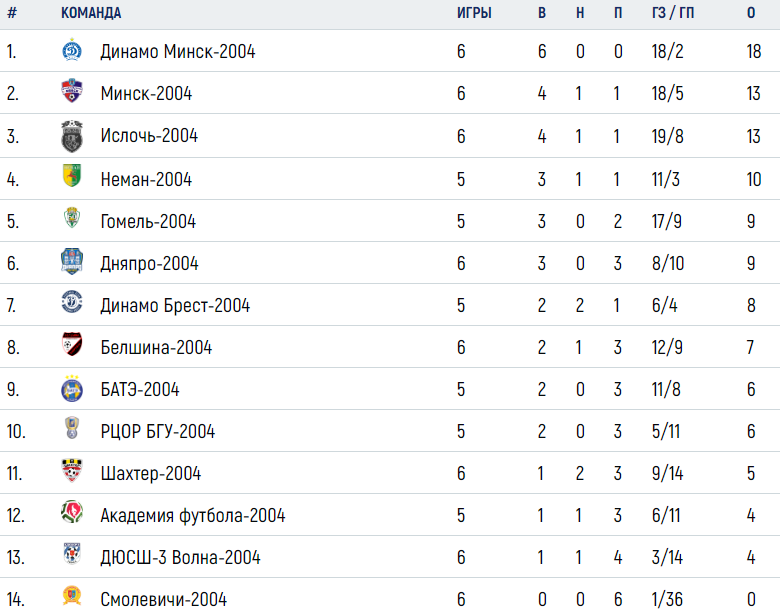This screenshot has height=616, width=780.
Task: Open the РЦОР БГУ-2004 team link
Action: (158, 431)
